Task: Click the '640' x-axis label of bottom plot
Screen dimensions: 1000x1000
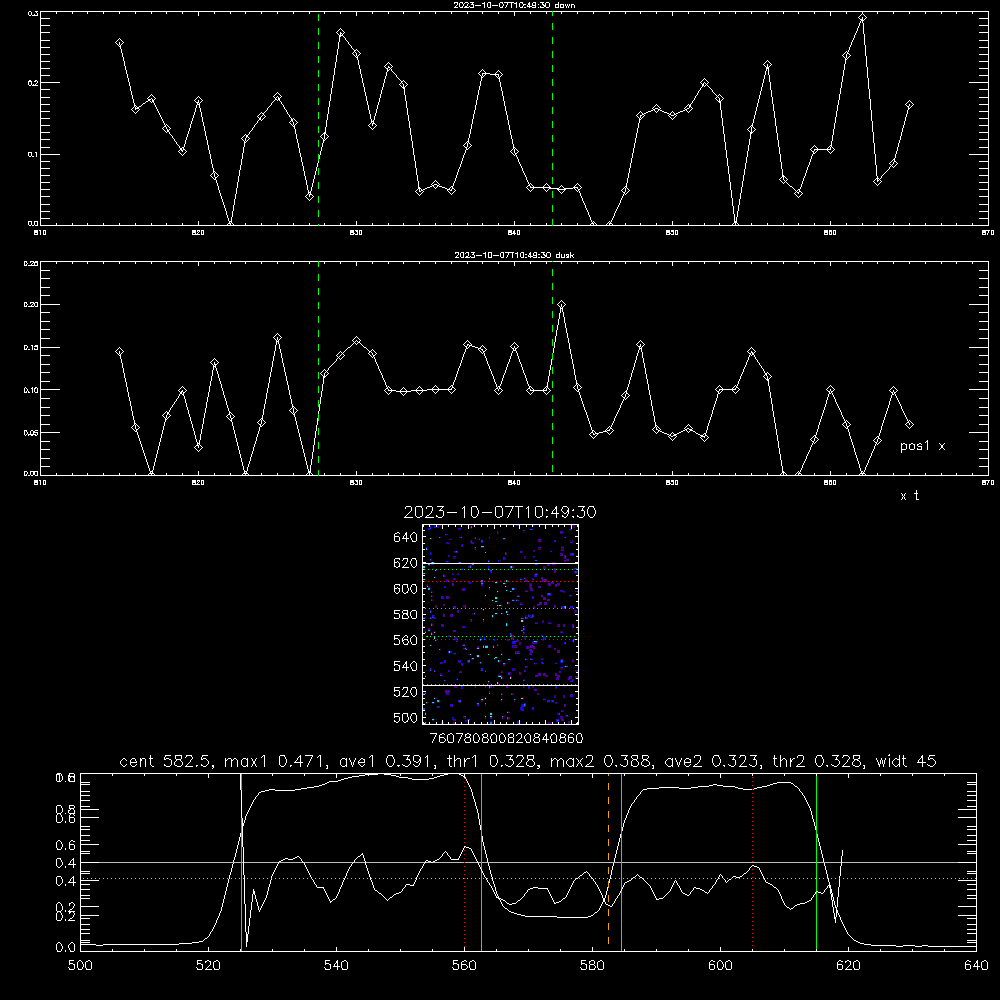Action: pyautogui.click(x=976, y=966)
